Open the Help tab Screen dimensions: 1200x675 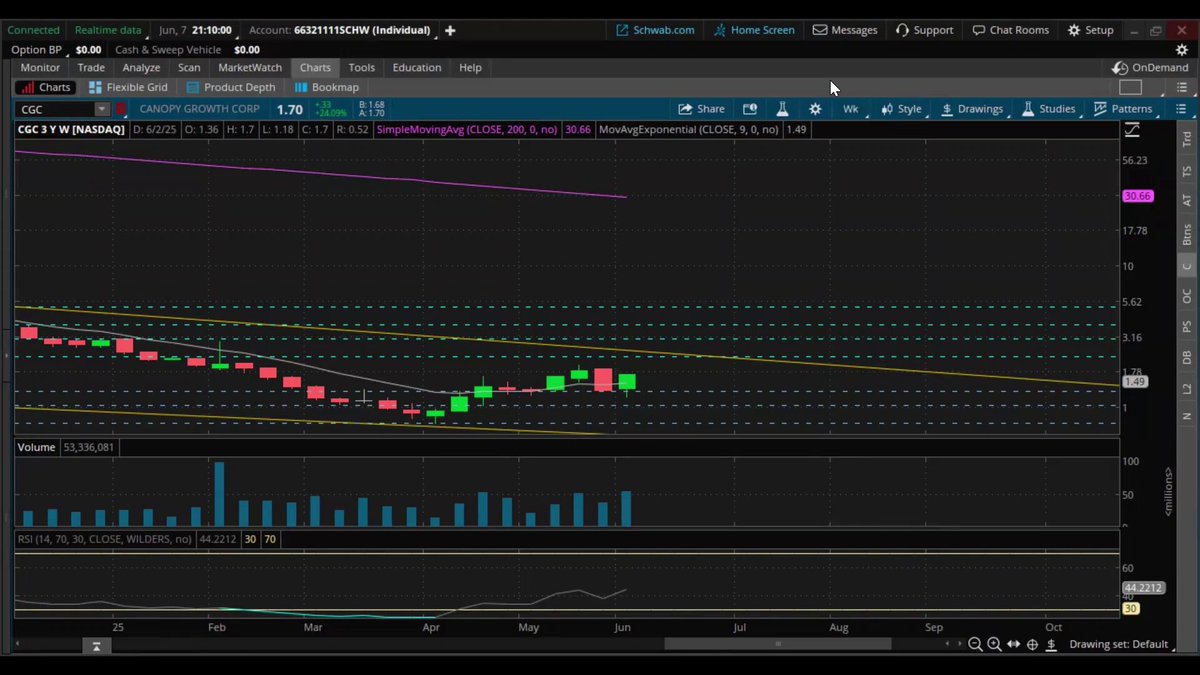tap(470, 68)
